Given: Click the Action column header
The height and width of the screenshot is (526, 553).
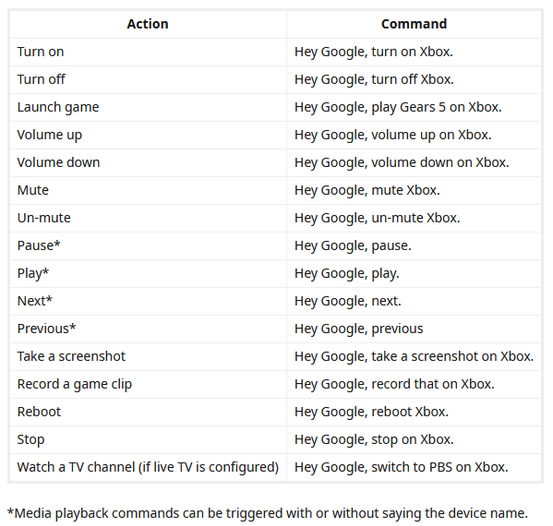Looking at the screenshot, I should pos(147,24).
